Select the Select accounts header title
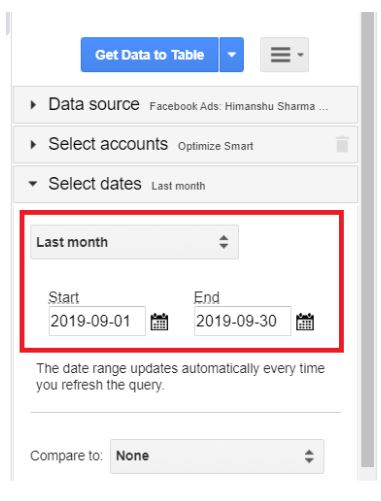Viewport: 381px width, 501px height. click(x=108, y=144)
